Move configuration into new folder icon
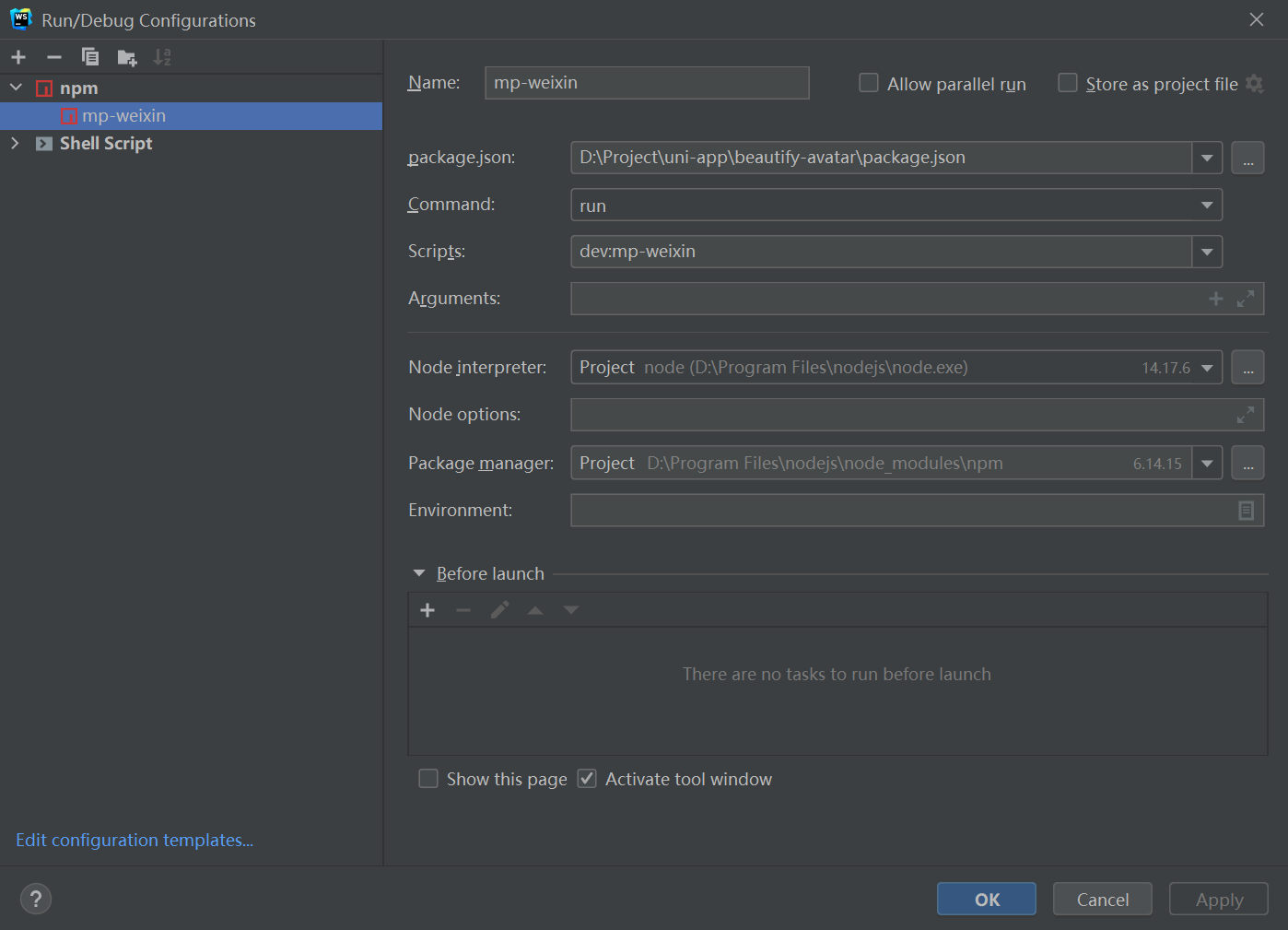 127,58
